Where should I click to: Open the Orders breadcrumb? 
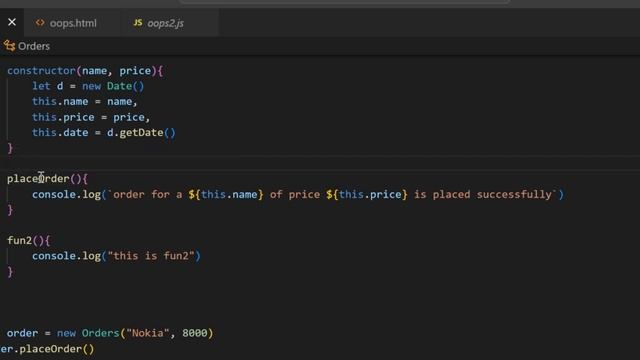point(34,46)
